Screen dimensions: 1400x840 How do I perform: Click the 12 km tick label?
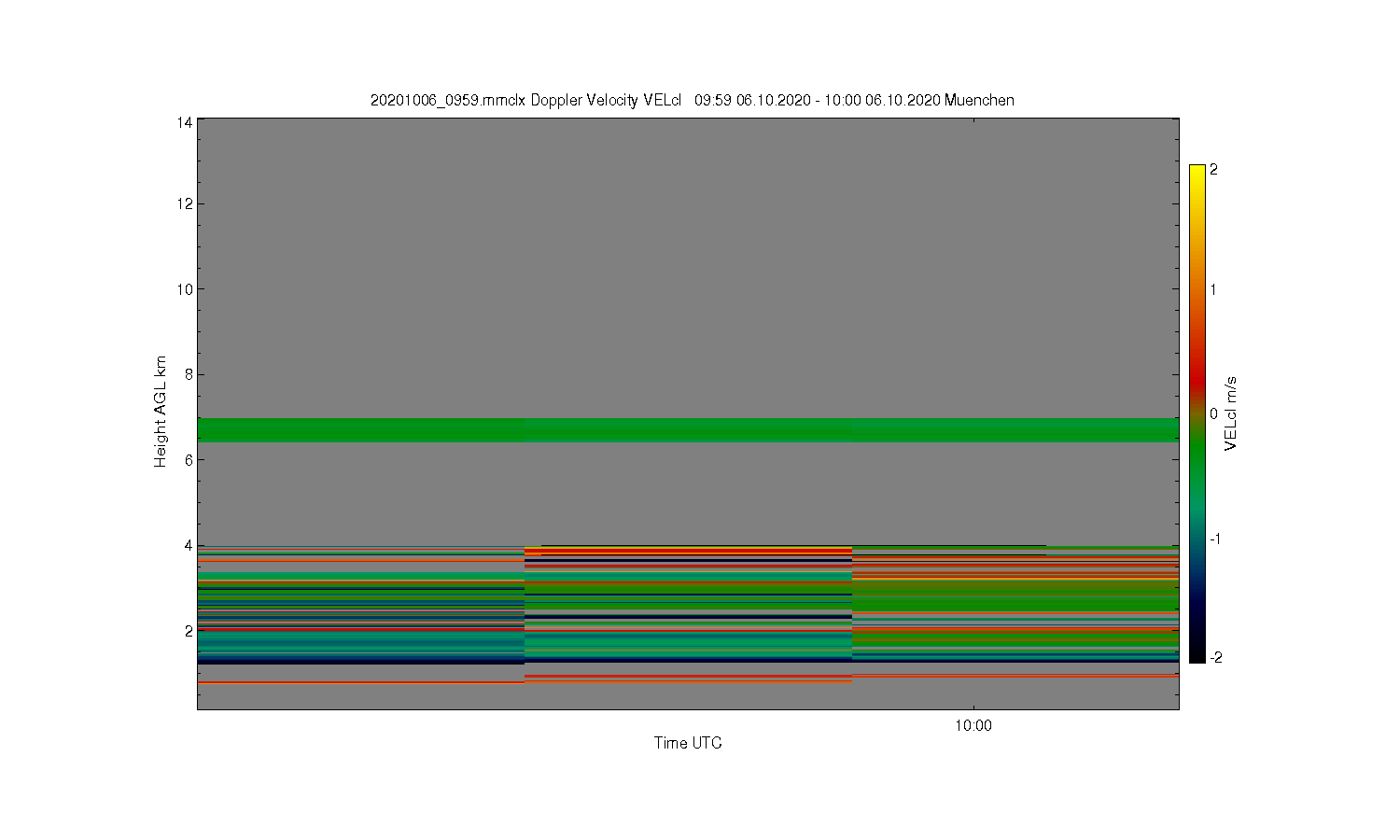[x=185, y=203]
